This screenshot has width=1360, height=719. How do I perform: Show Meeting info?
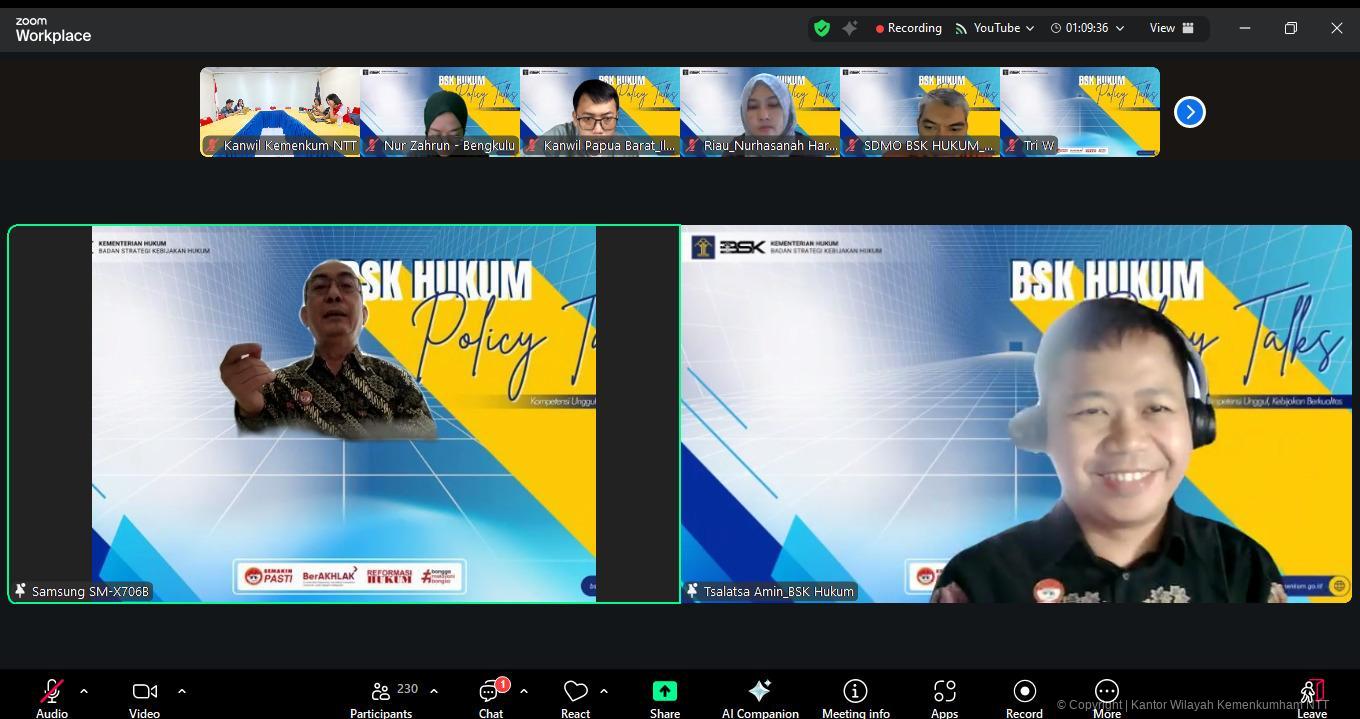tap(855, 697)
